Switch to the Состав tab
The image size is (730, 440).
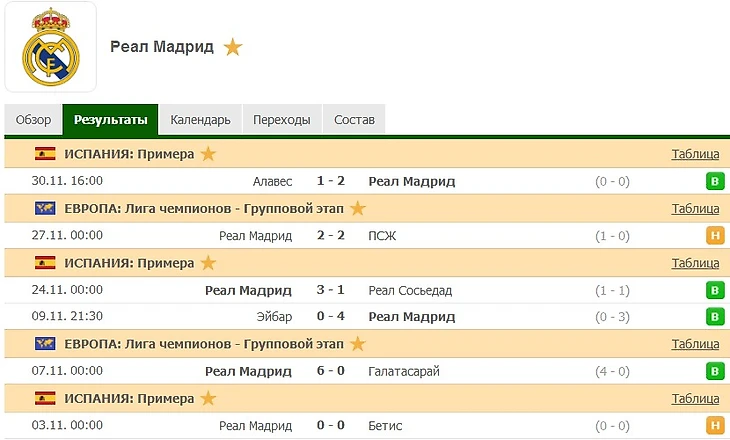(x=354, y=120)
